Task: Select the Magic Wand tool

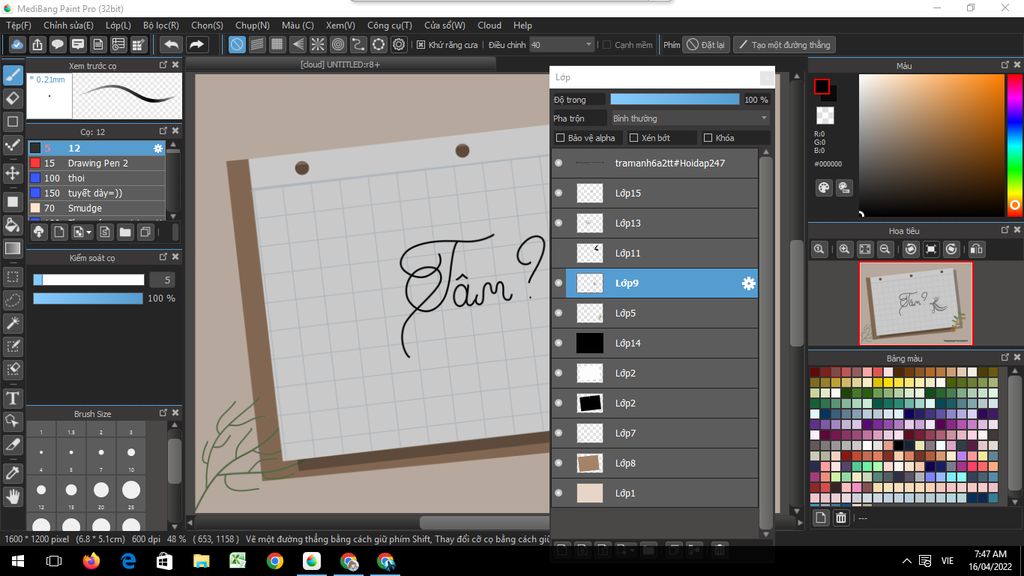Action: coord(13,323)
